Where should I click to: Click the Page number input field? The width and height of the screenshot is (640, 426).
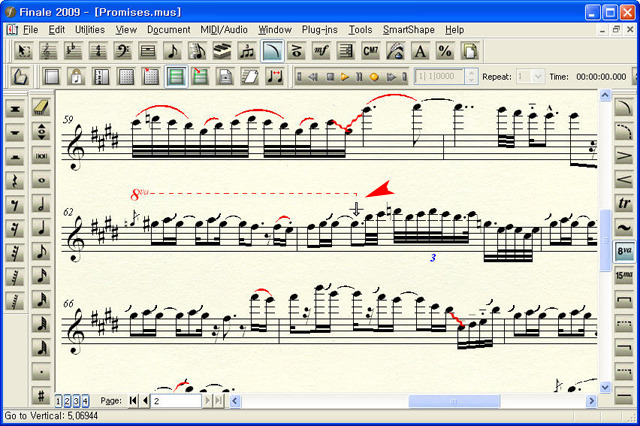(176, 401)
